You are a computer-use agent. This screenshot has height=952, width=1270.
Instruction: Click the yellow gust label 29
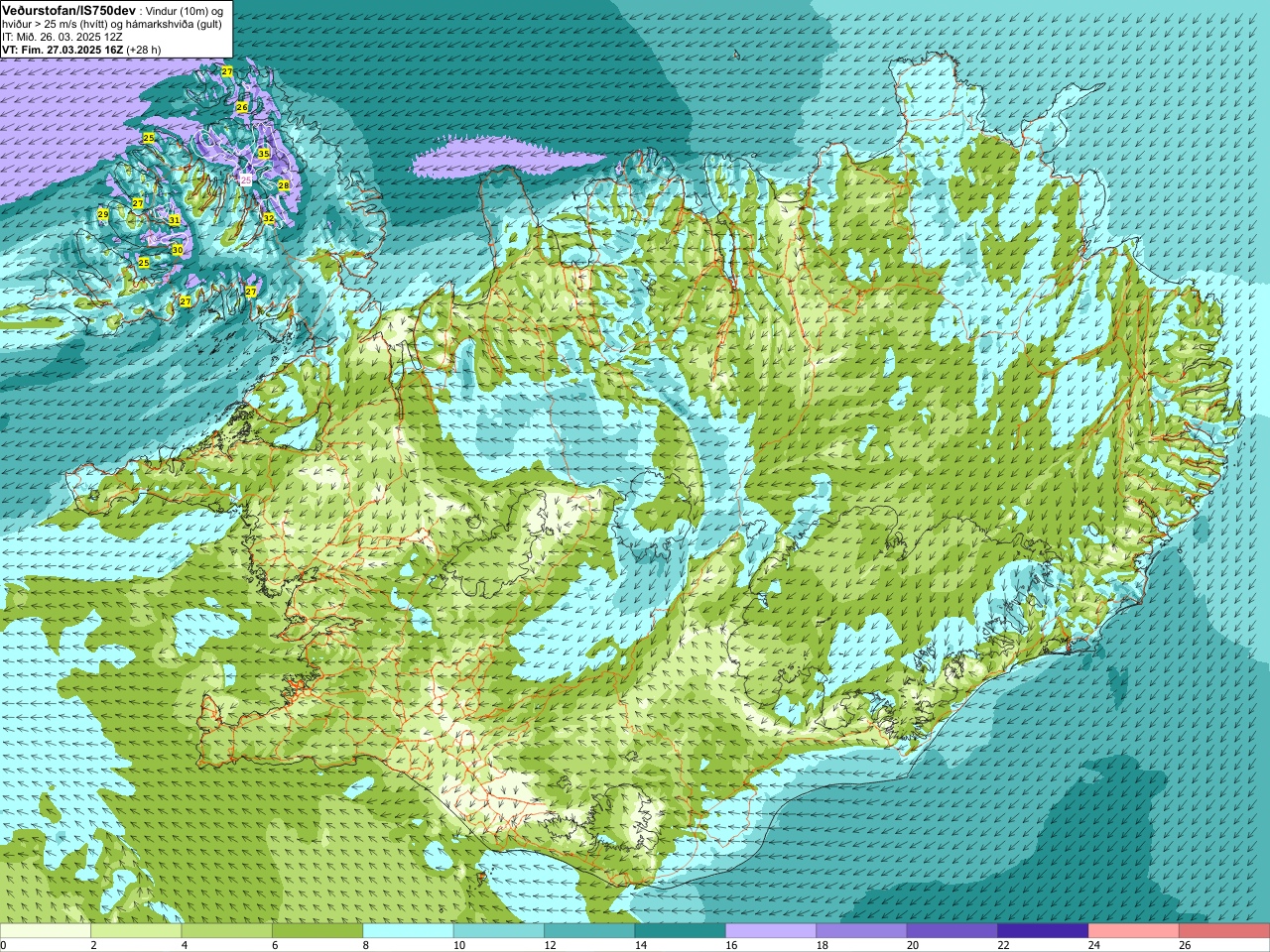(x=102, y=214)
